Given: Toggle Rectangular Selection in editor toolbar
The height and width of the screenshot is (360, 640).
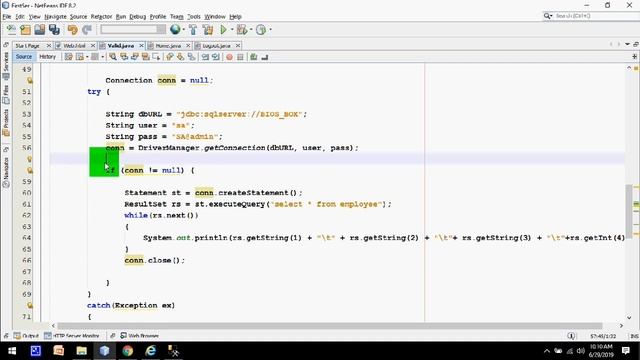Looking at the screenshot, I should (156, 57).
